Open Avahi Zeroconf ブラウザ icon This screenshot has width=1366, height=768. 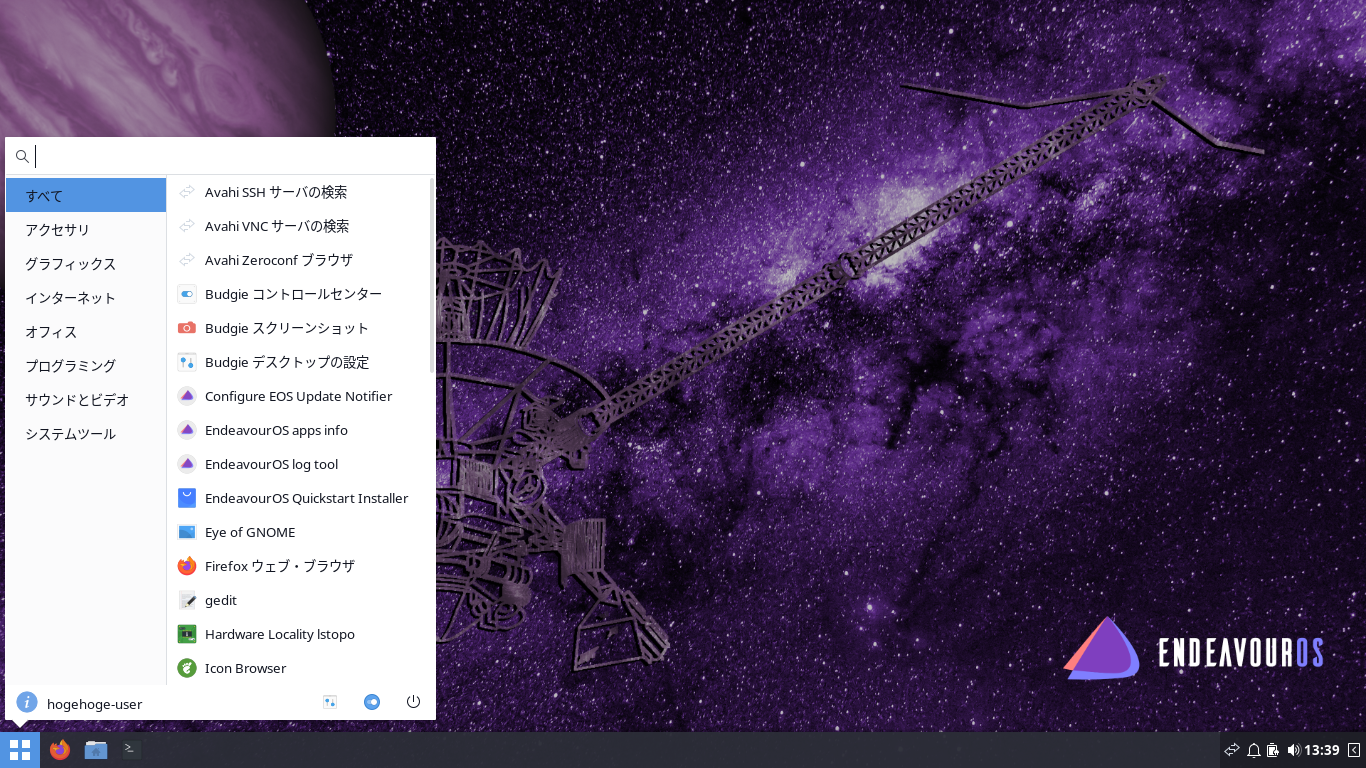pos(187,260)
